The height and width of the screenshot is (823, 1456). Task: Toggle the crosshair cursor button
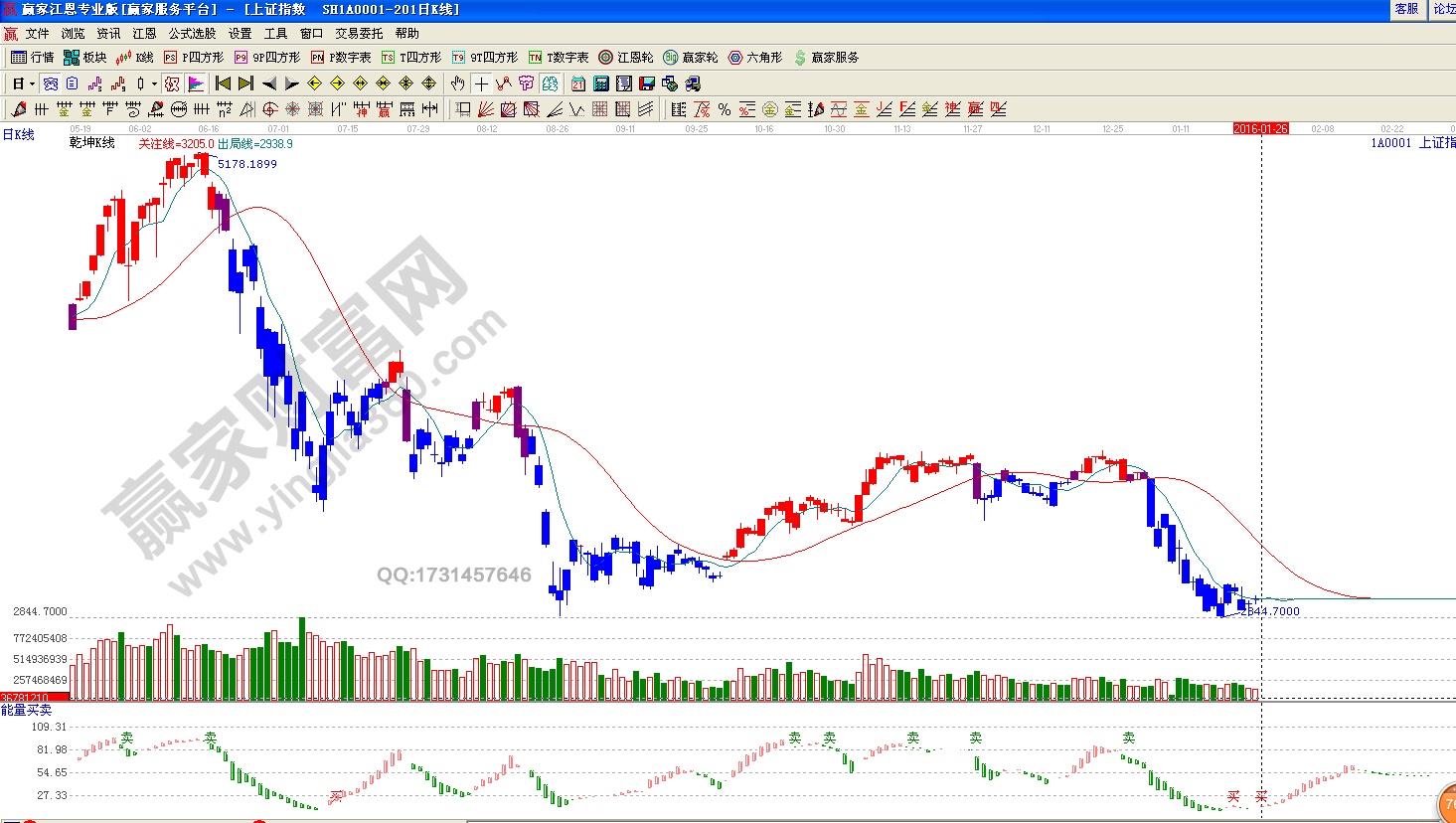481,83
